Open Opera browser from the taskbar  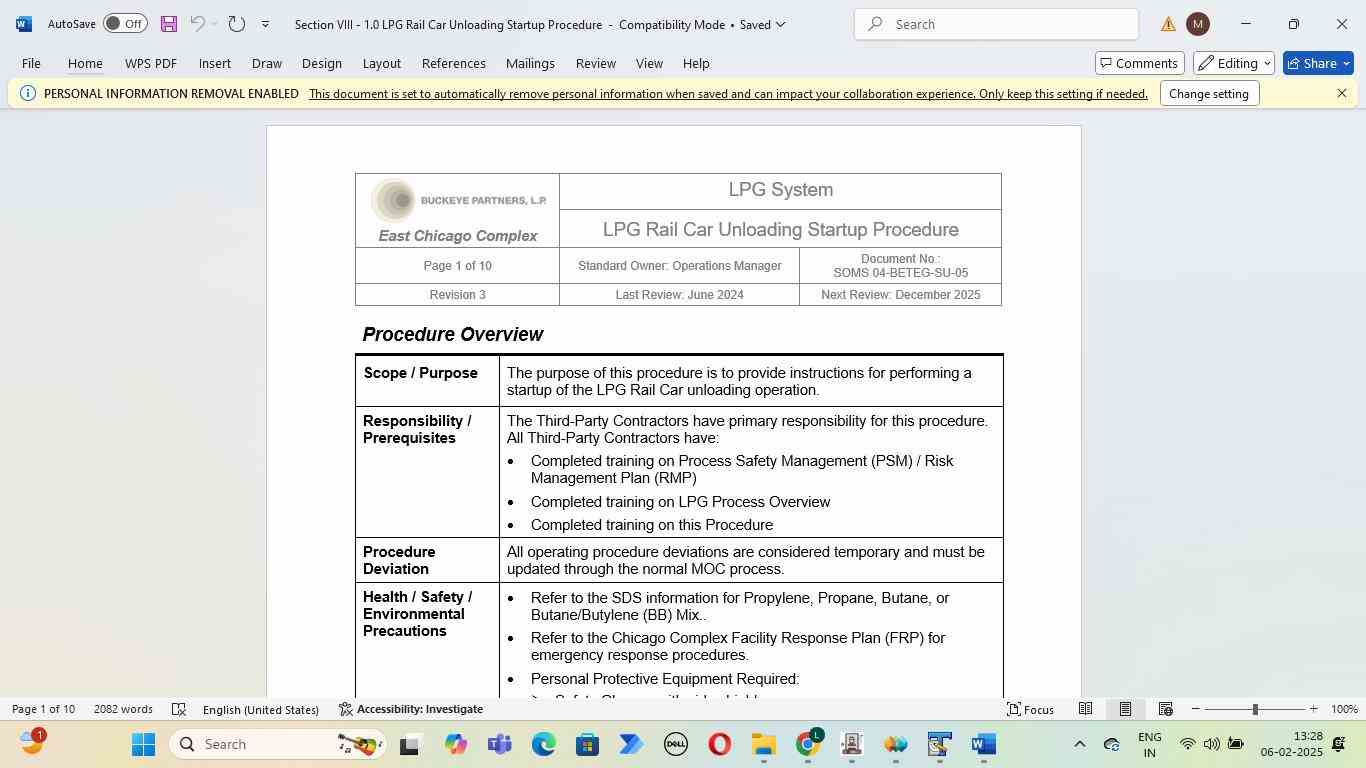click(719, 744)
